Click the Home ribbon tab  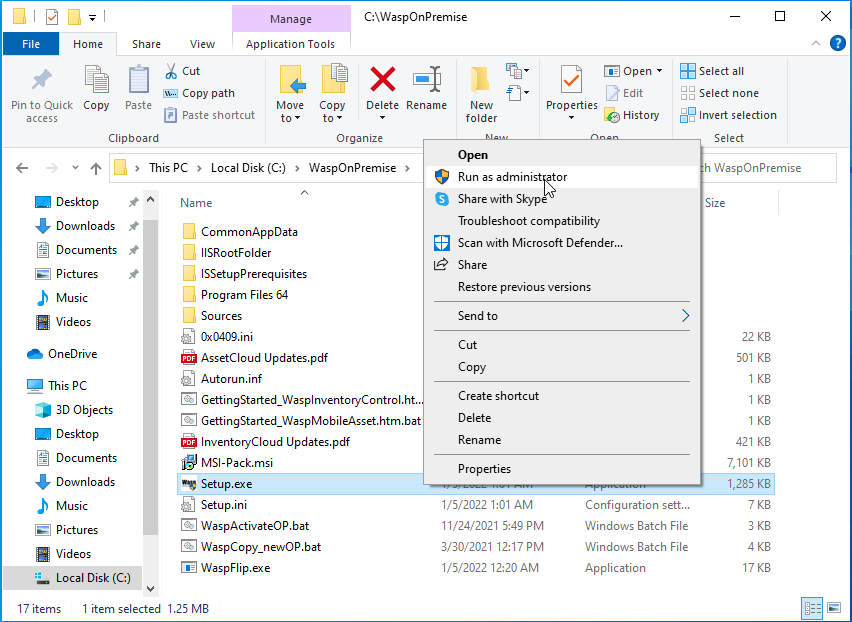(88, 44)
